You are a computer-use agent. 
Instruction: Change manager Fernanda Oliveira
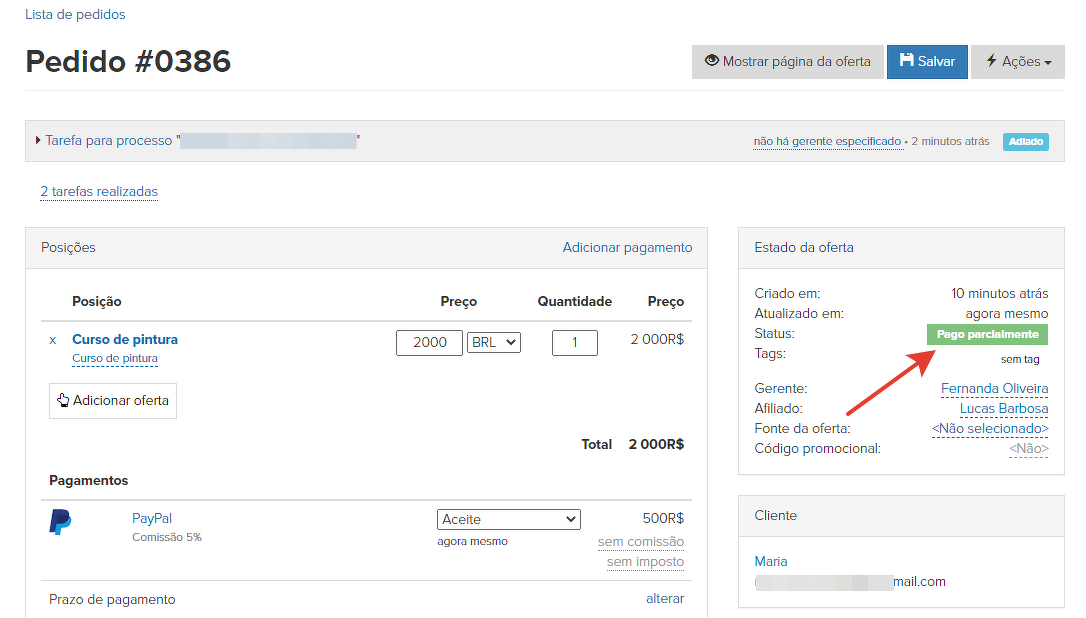point(994,388)
